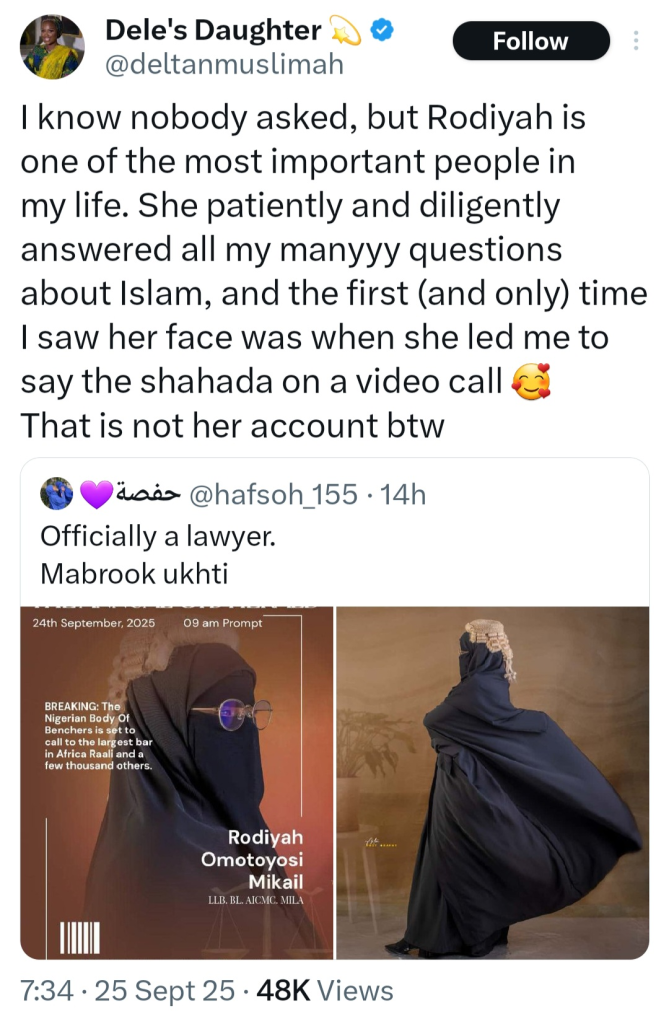Click the smiling hearts emoji in tweet

[531, 382]
